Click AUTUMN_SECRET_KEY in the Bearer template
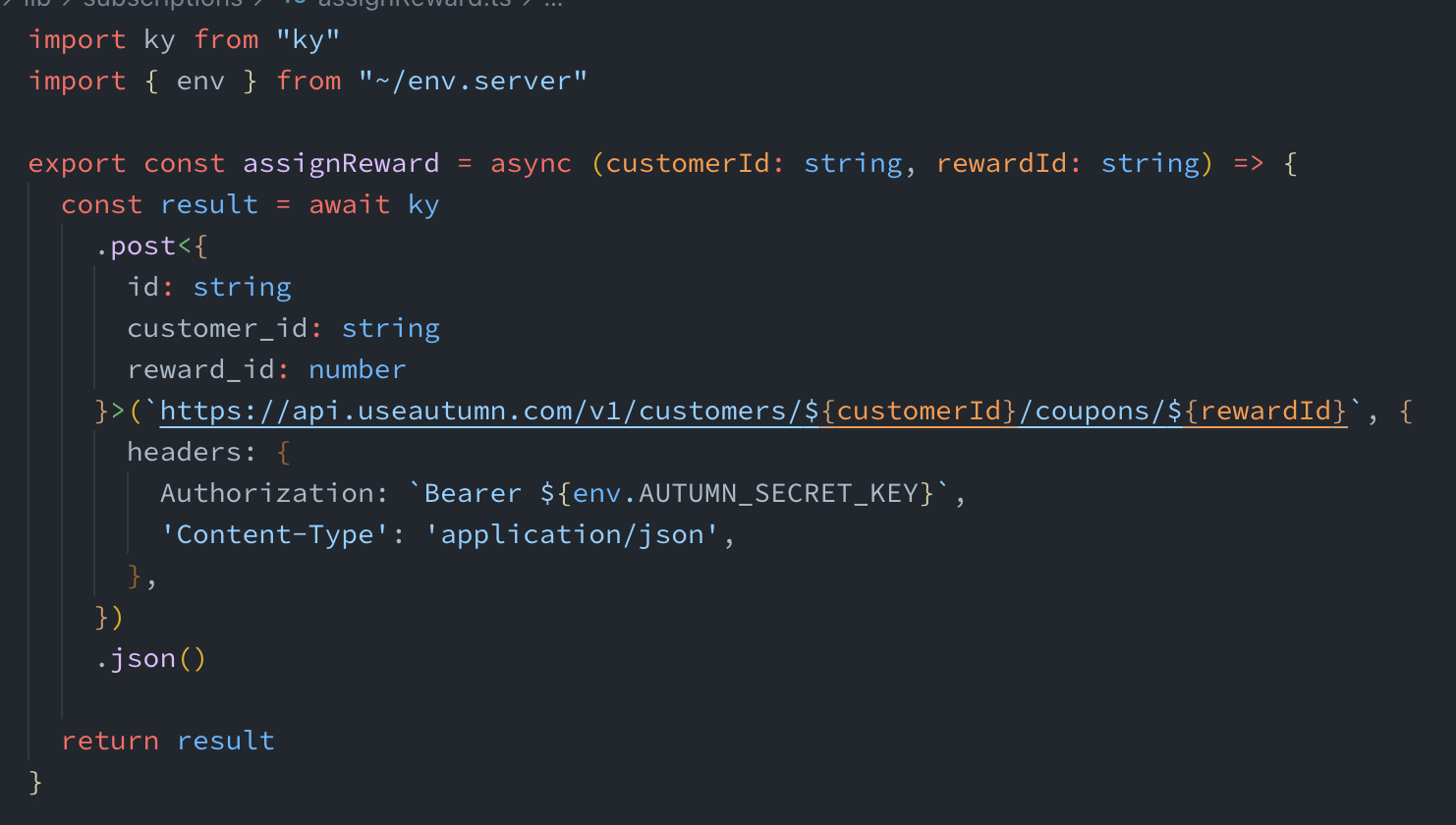 click(x=778, y=493)
